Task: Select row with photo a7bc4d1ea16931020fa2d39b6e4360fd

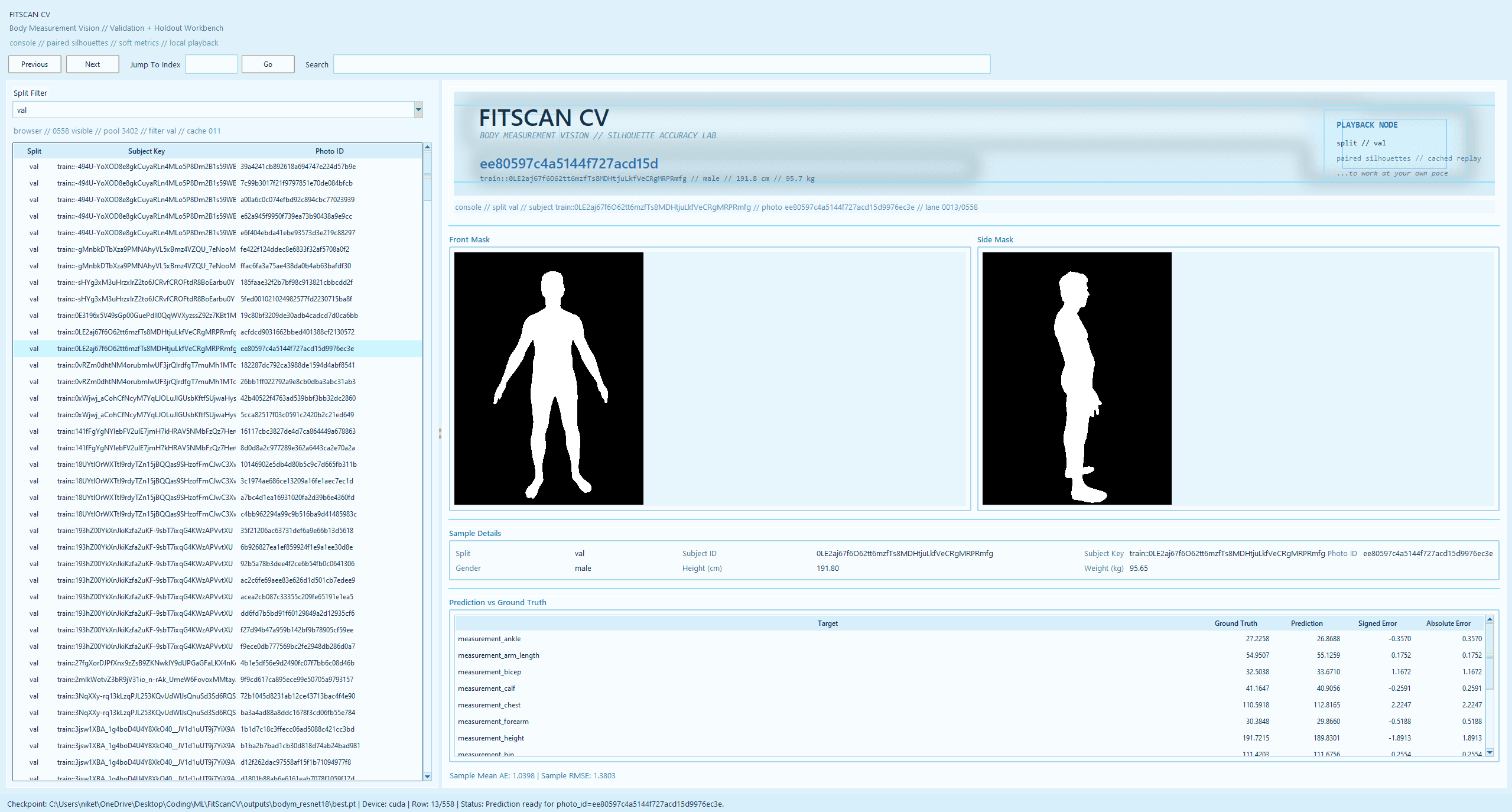Action: tap(217, 498)
